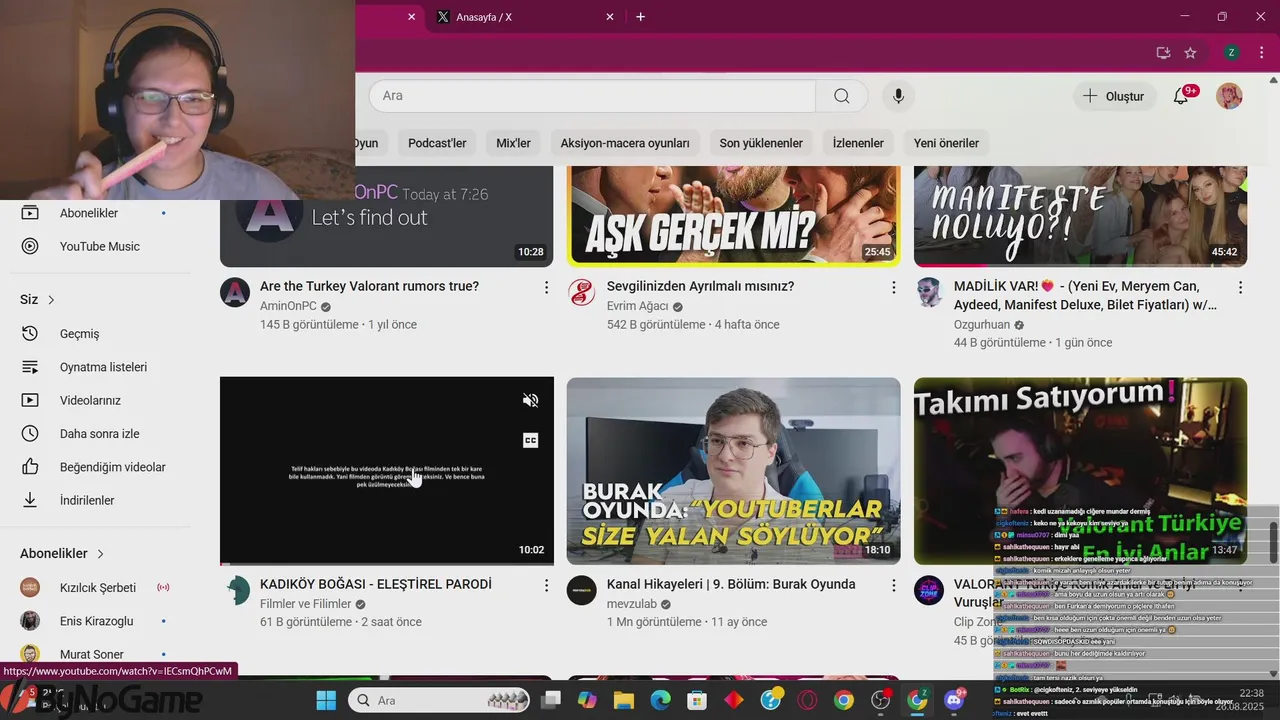Select the Aksiyon-macera oyunları chip
The image size is (1280, 720).
(625, 143)
